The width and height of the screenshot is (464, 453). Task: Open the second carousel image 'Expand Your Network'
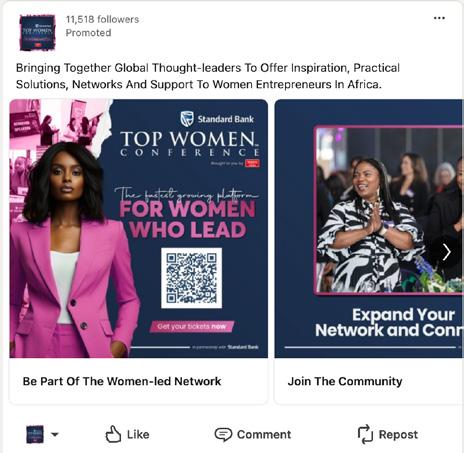point(369,229)
